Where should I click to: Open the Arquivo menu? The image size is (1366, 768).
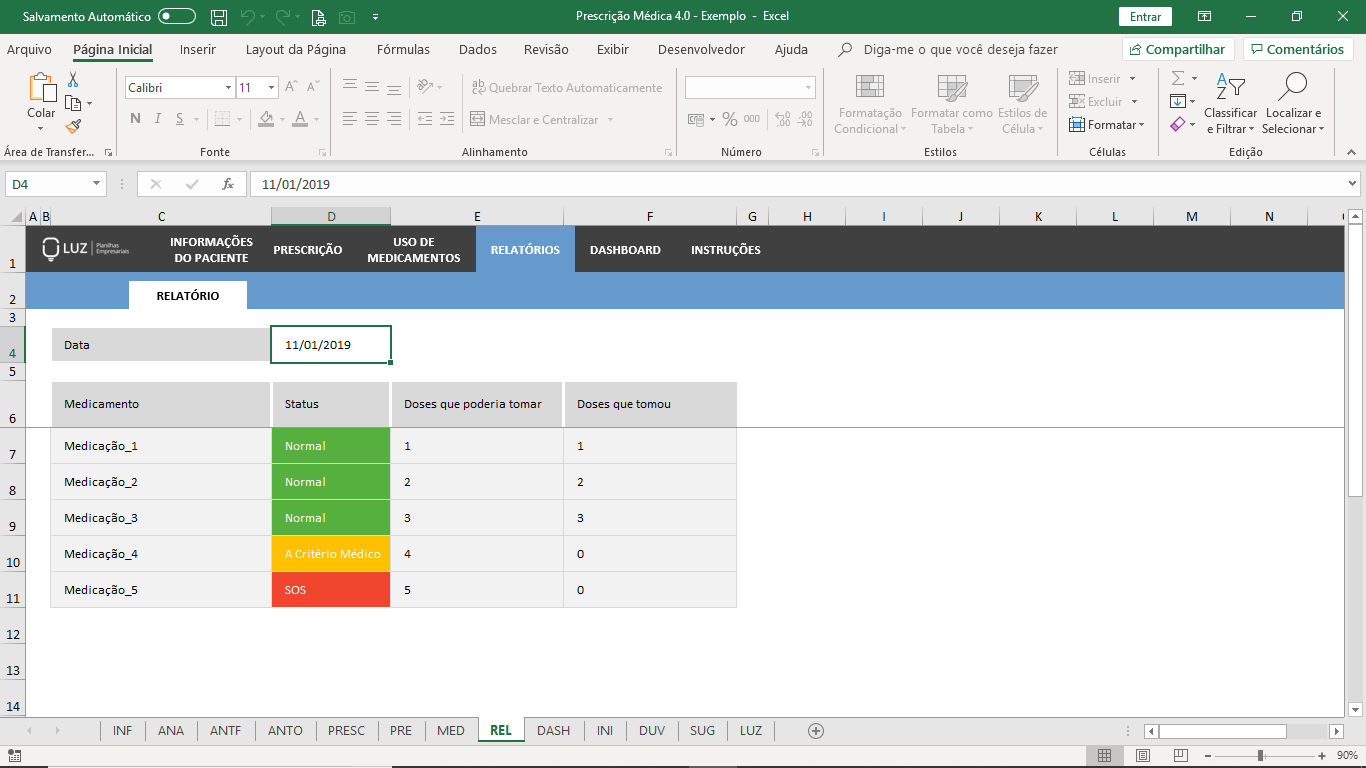[x=29, y=49]
